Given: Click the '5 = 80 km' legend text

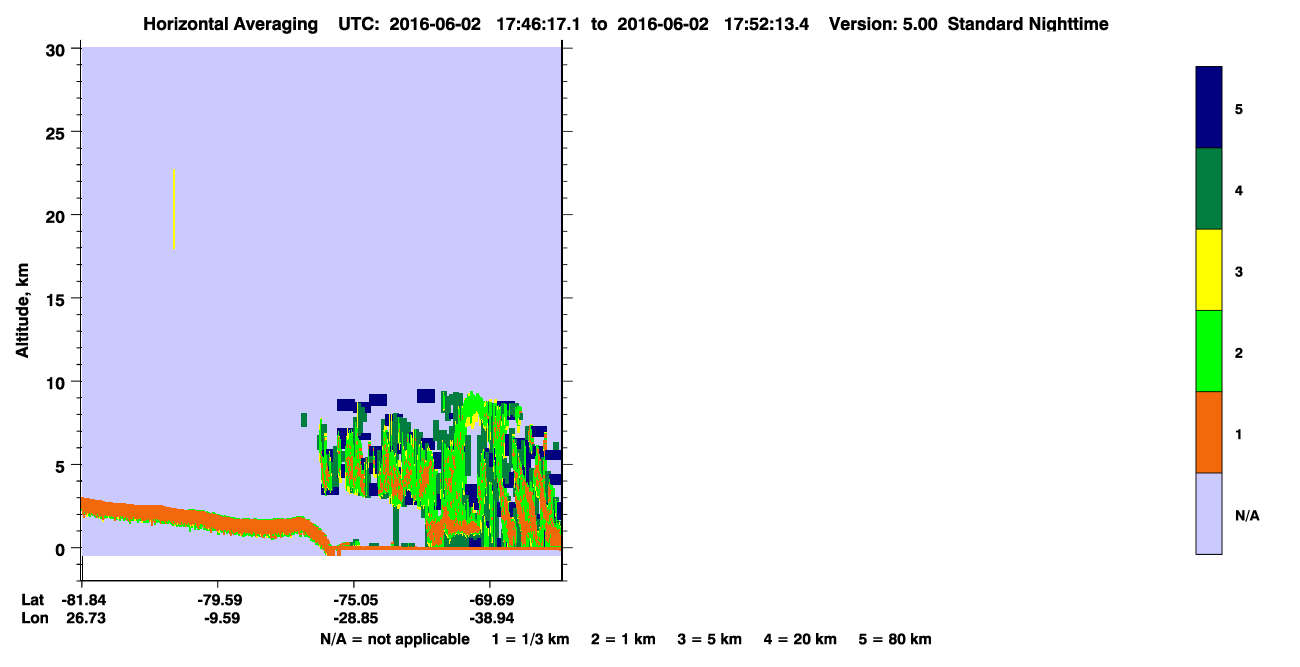Looking at the screenshot, I should point(895,640).
